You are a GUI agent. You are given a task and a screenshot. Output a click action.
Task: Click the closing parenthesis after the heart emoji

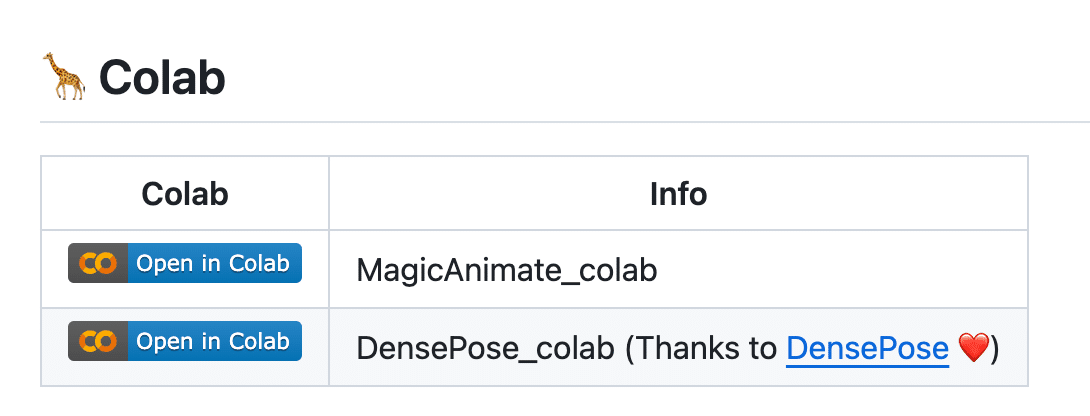coord(994,348)
